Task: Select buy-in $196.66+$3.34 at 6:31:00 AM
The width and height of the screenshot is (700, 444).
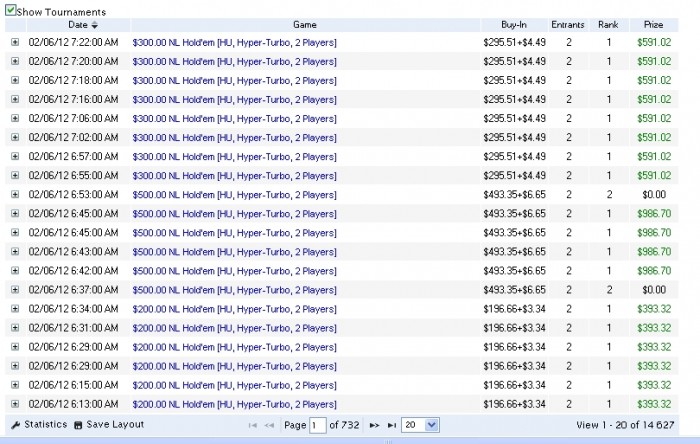Action: (514, 328)
